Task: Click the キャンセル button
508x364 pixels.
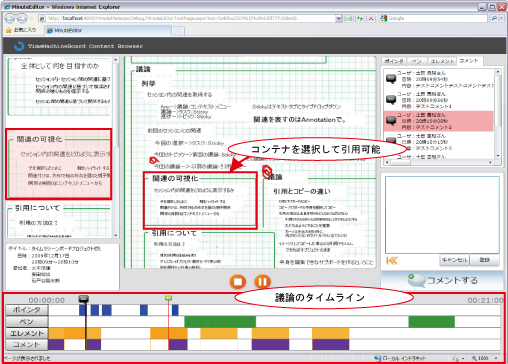Action: point(455,260)
